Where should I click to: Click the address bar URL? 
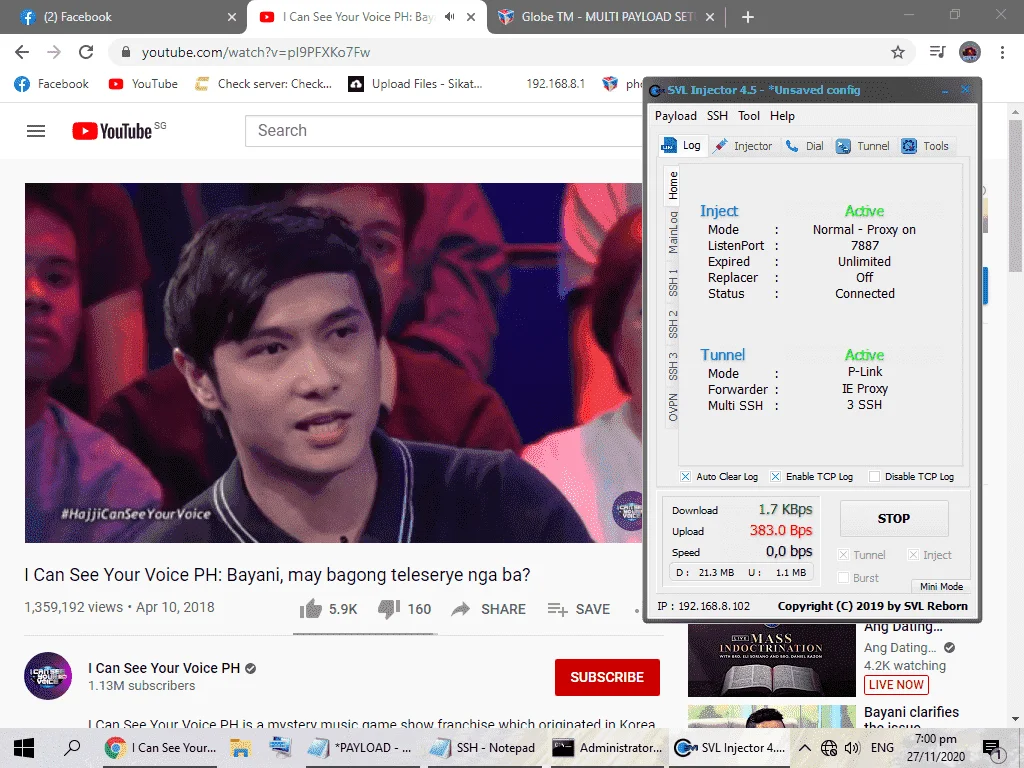click(256, 52)
